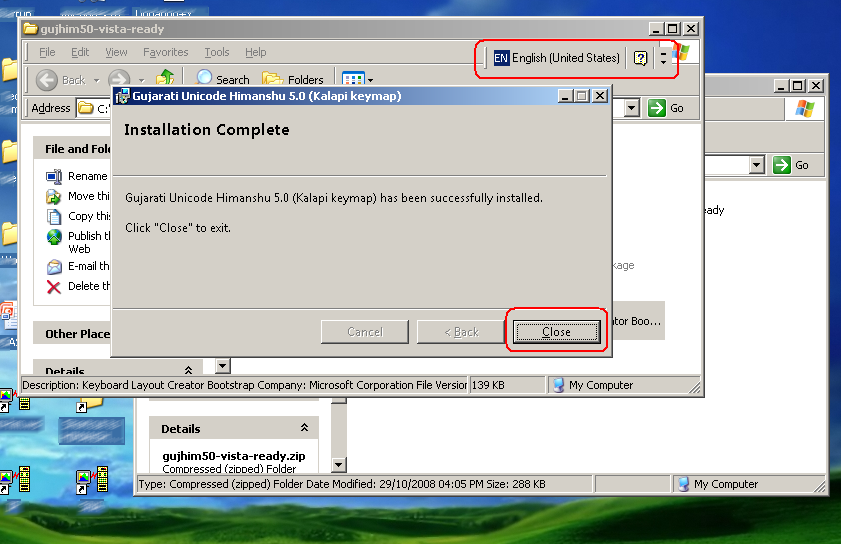This screenshot has width=841, height=544.
Task: Open the File menu in gujhim50-vista-ready window
Action: pyautogui.click(x=47, y=52)
